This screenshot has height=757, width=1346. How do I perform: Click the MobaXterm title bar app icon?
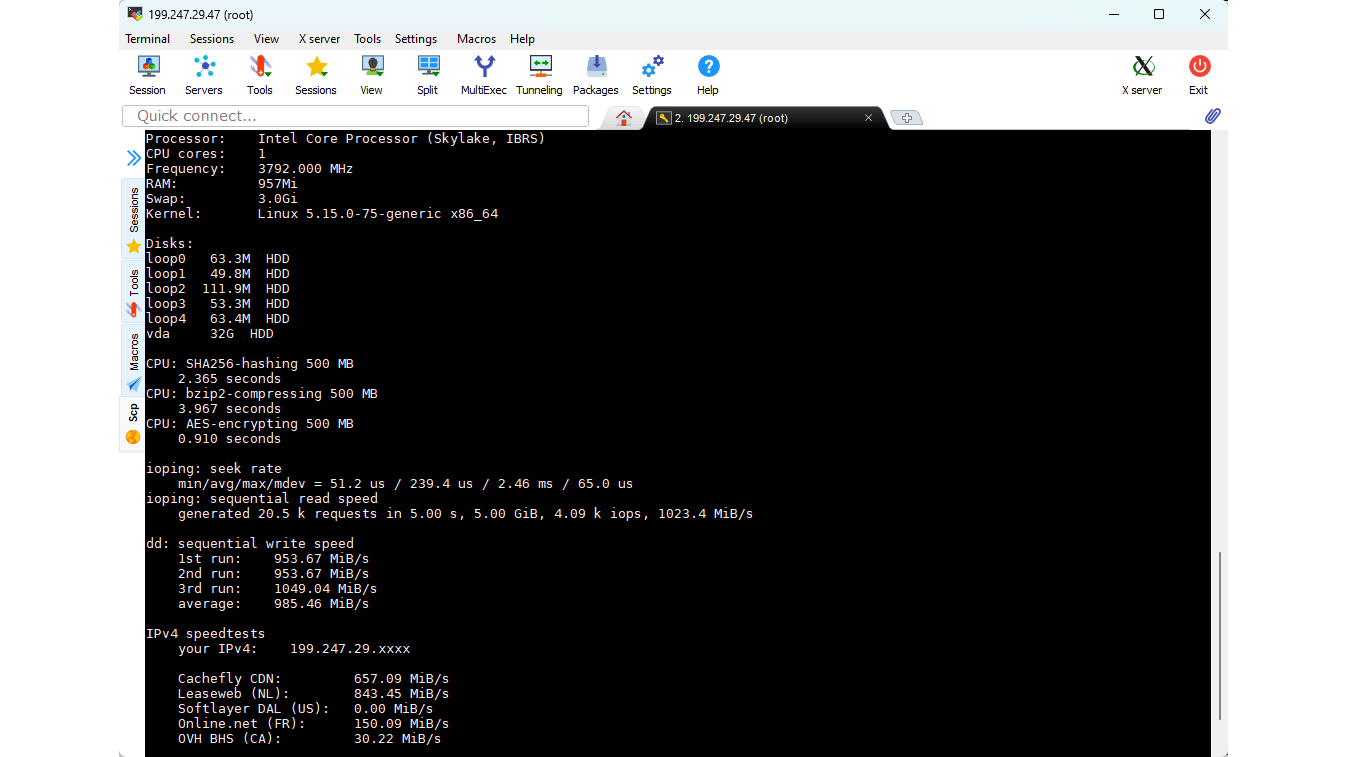coord(135,14)
